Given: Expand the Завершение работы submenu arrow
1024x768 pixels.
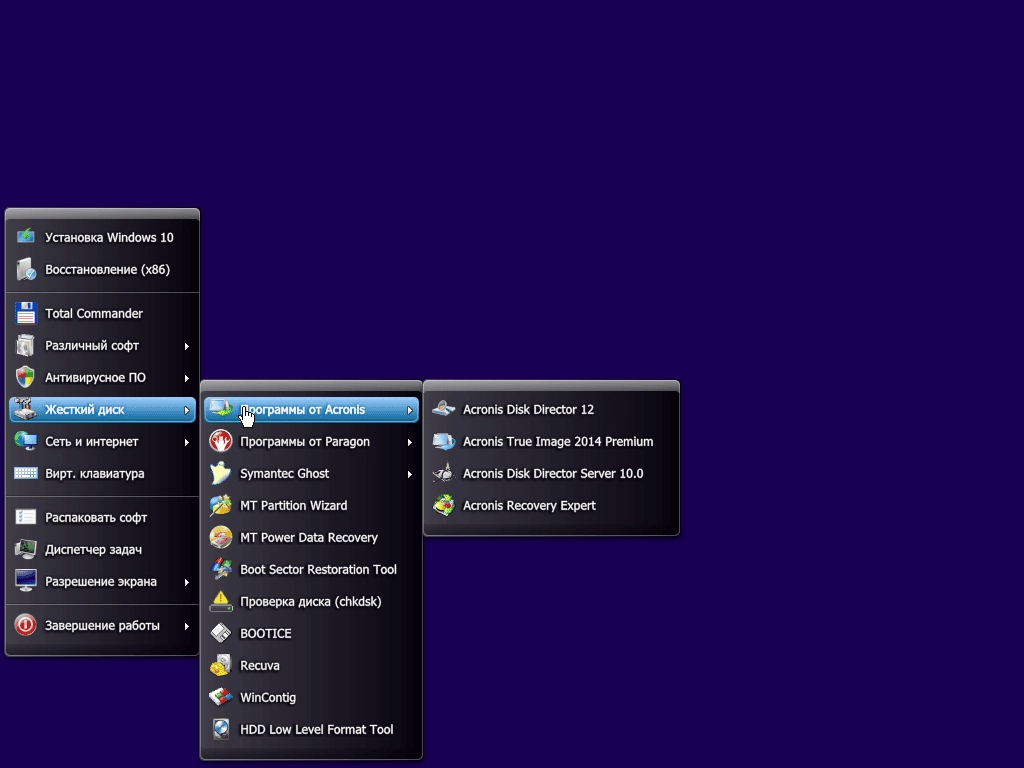Looking at the screenshot, I should [x=186, y=626].
